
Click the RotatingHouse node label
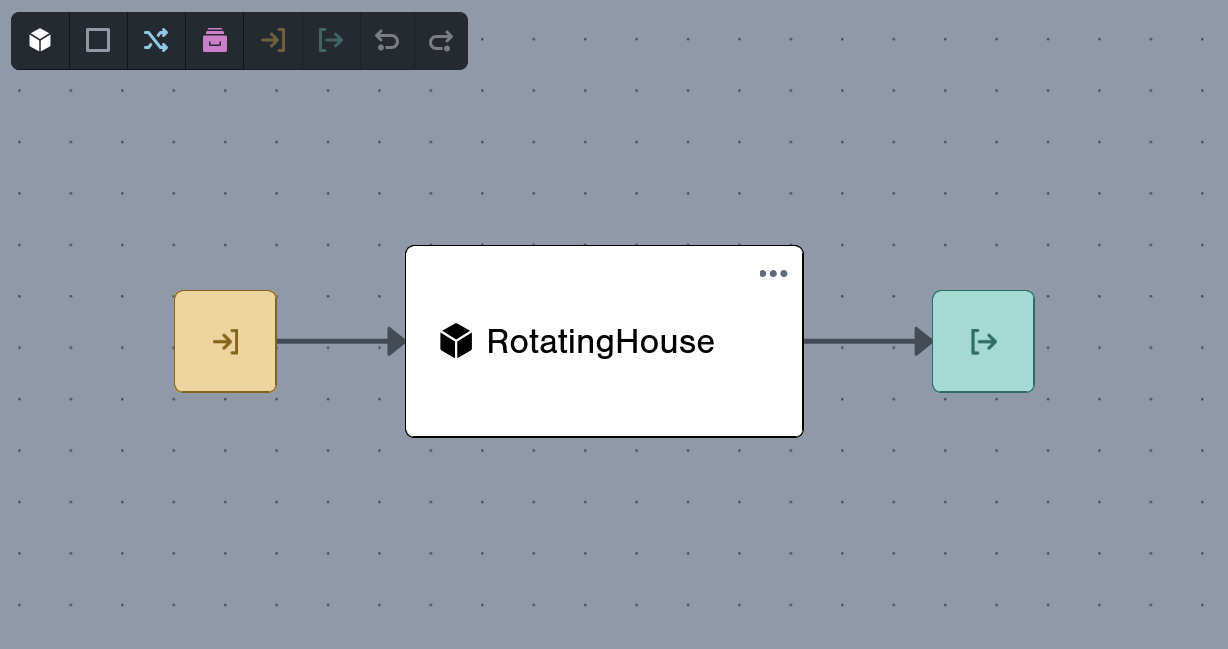(x=600, y=341)
